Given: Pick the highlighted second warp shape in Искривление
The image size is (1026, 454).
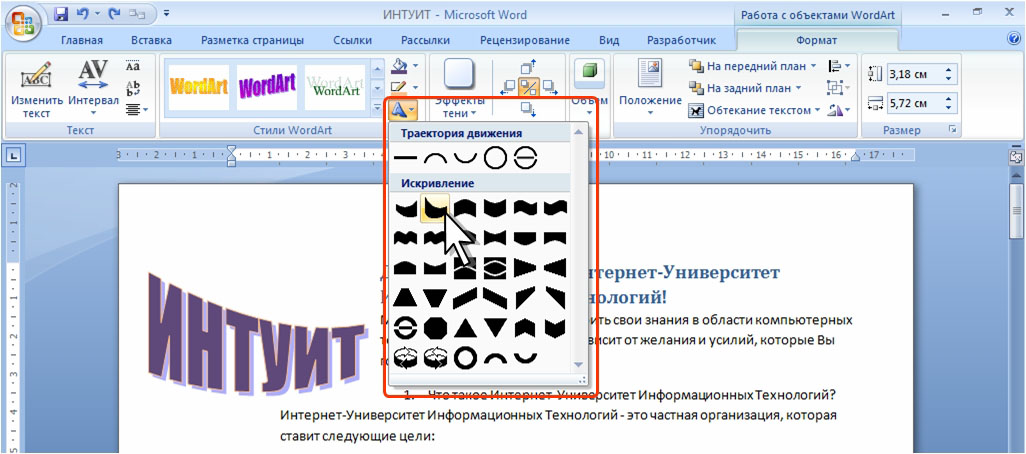Looking at the screenshot, I should click(435, 207).
